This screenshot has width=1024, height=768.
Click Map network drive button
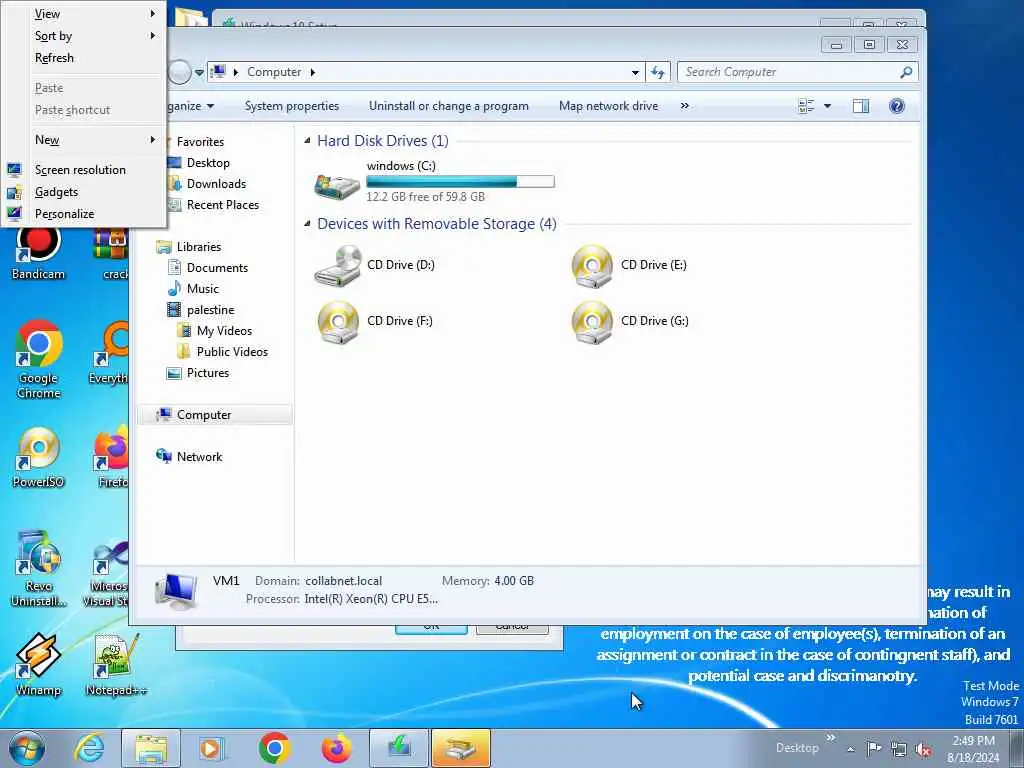point(608,106)
